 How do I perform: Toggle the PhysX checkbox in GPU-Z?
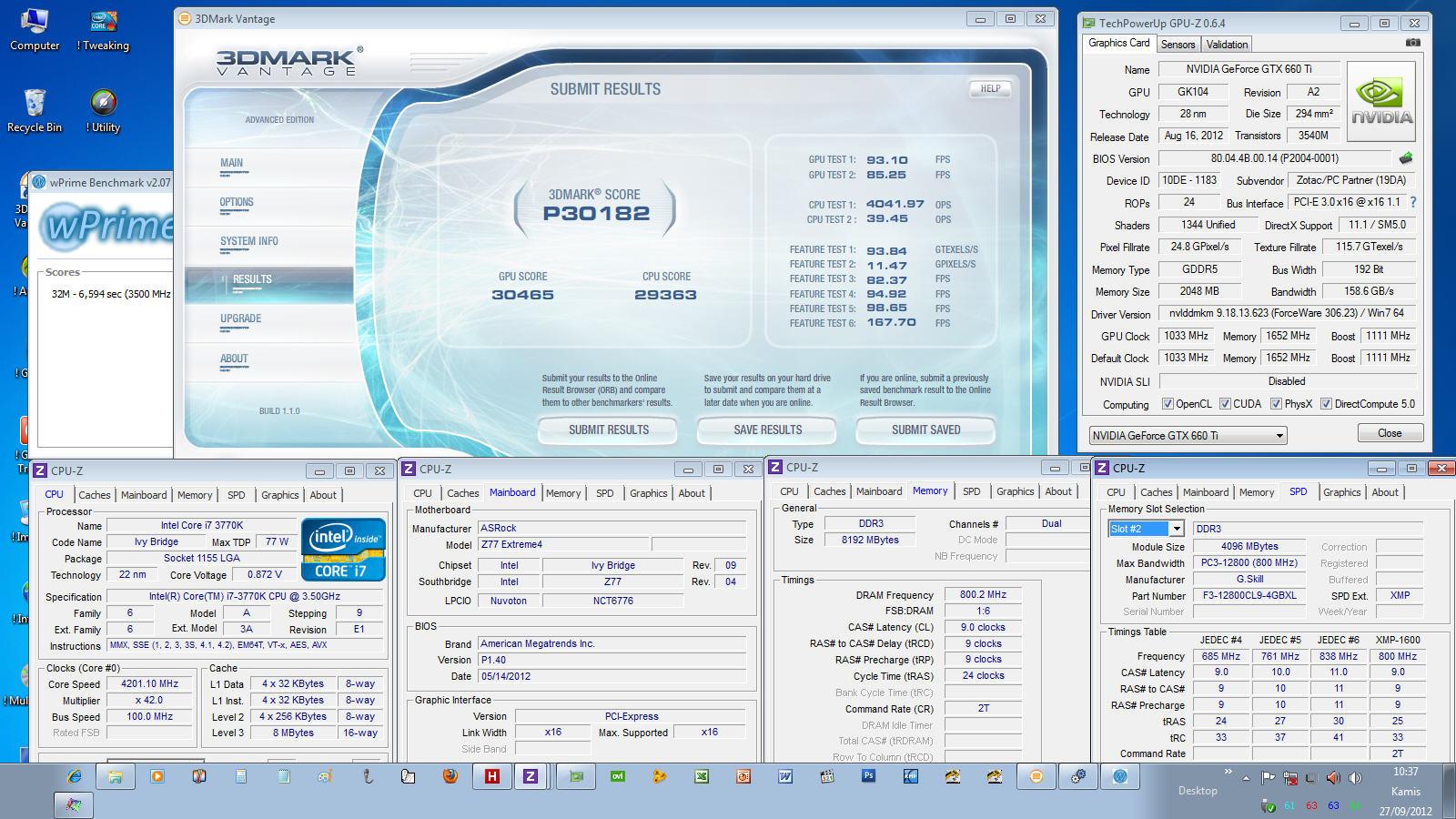pos(1276,404)
